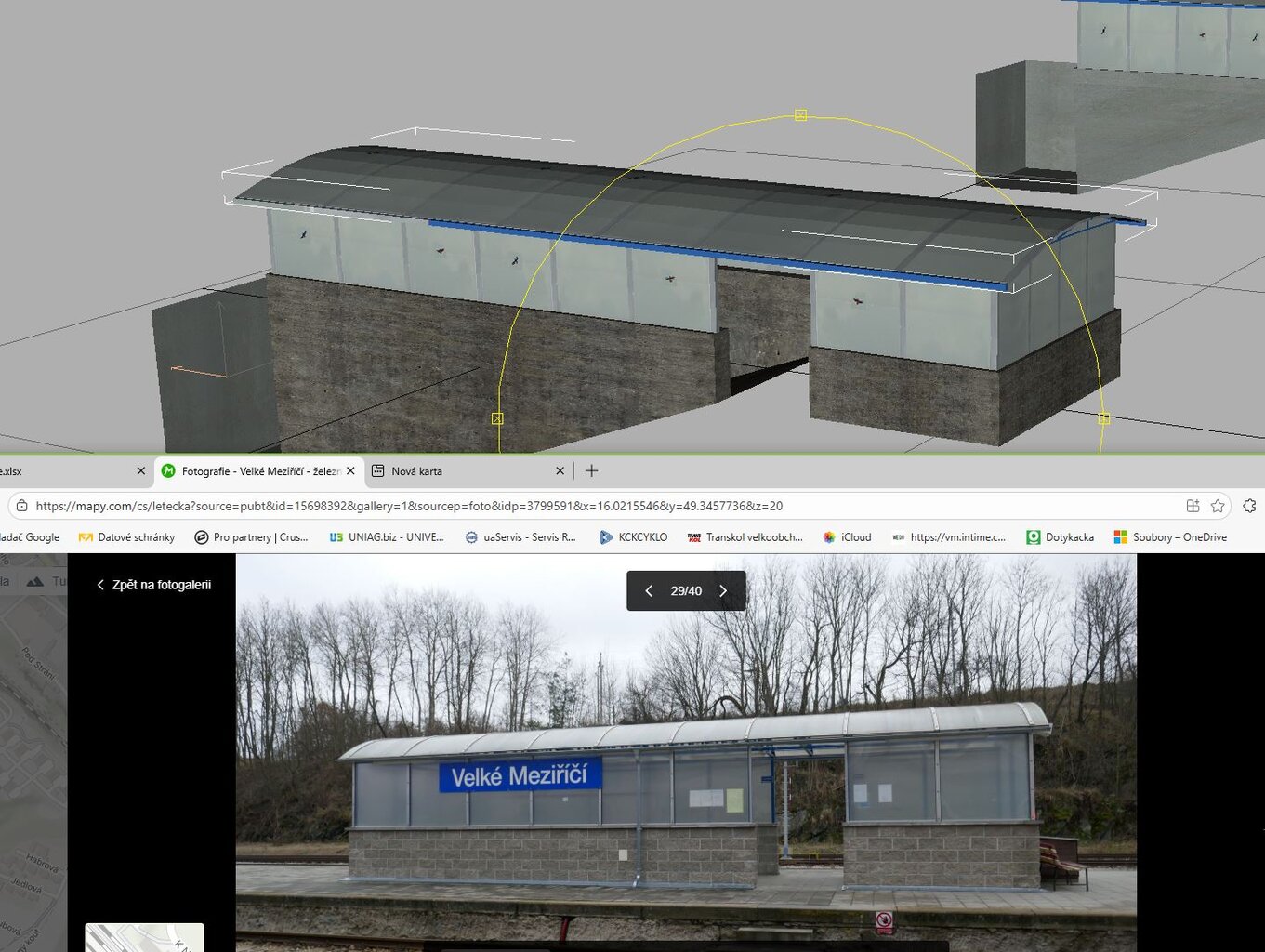
Task: Click top yellow handle on rotation arc
Action: [x=800, y=115]
